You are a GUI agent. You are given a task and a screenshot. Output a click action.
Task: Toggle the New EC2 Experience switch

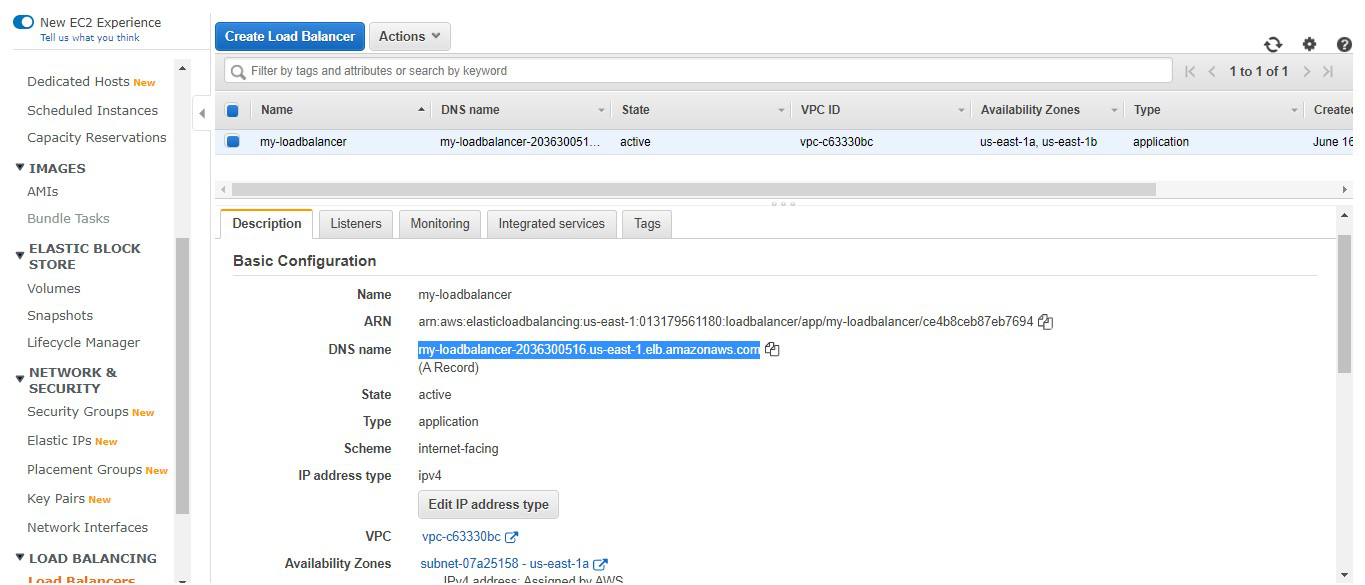click(x=23, y=22)
